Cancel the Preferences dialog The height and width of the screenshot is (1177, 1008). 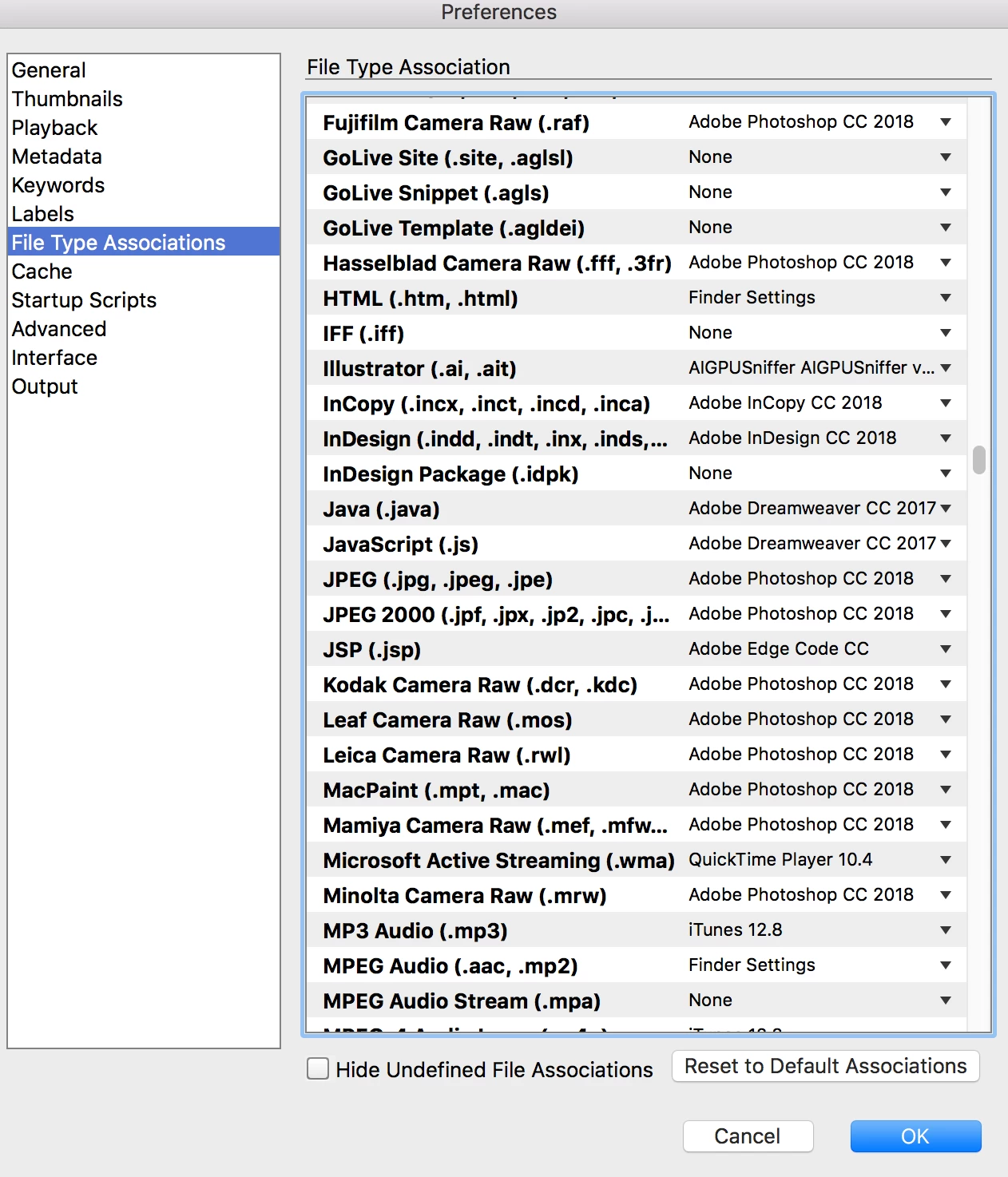point(748,1136)
